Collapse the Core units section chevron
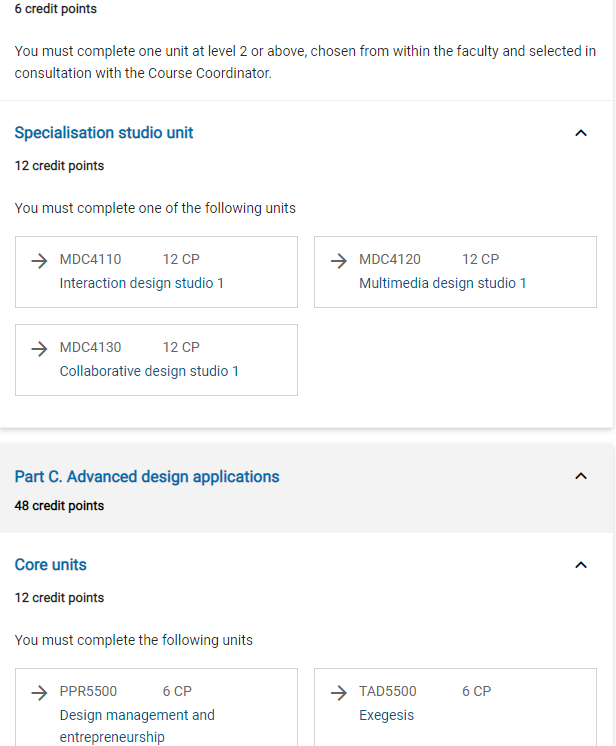Screen dimensions: 616x746 pyautogui.click(x=581, y=565)
